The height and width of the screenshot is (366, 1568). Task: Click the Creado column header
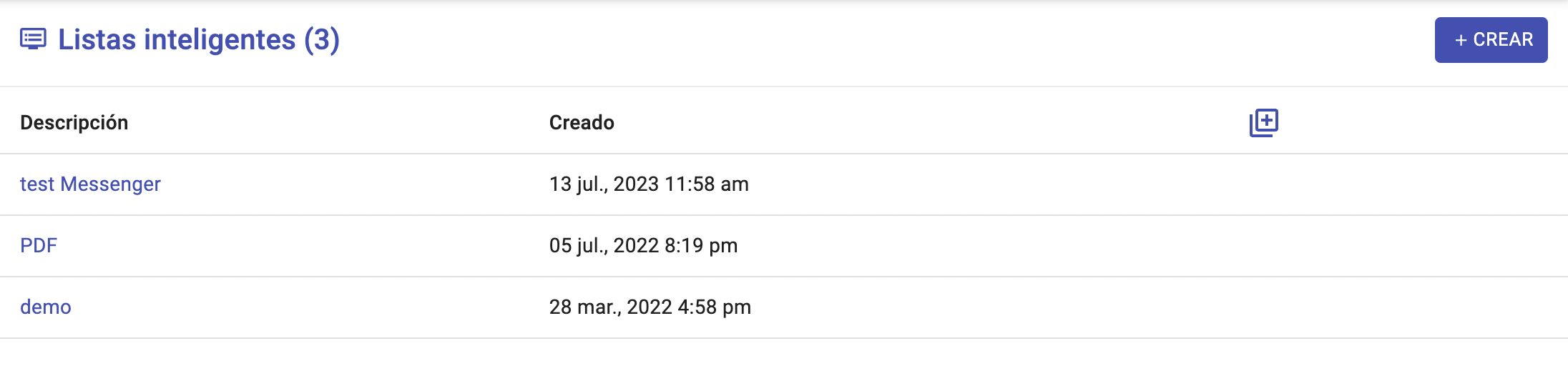coord(582,123)
